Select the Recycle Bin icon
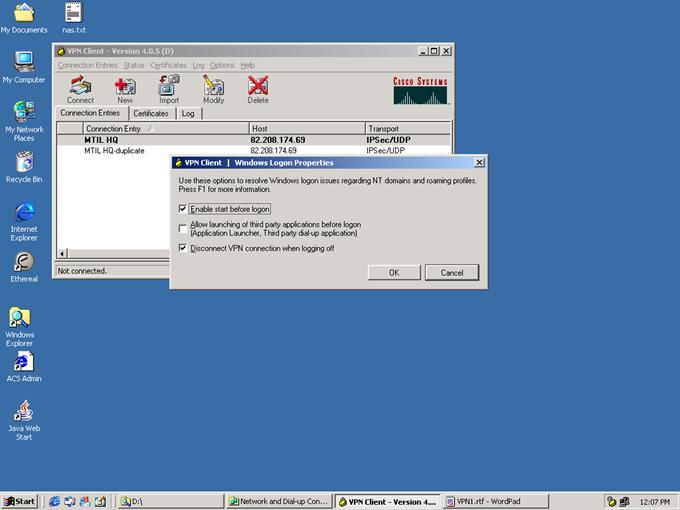This screenshot has width=680, height=510. [x=24, y=167]
